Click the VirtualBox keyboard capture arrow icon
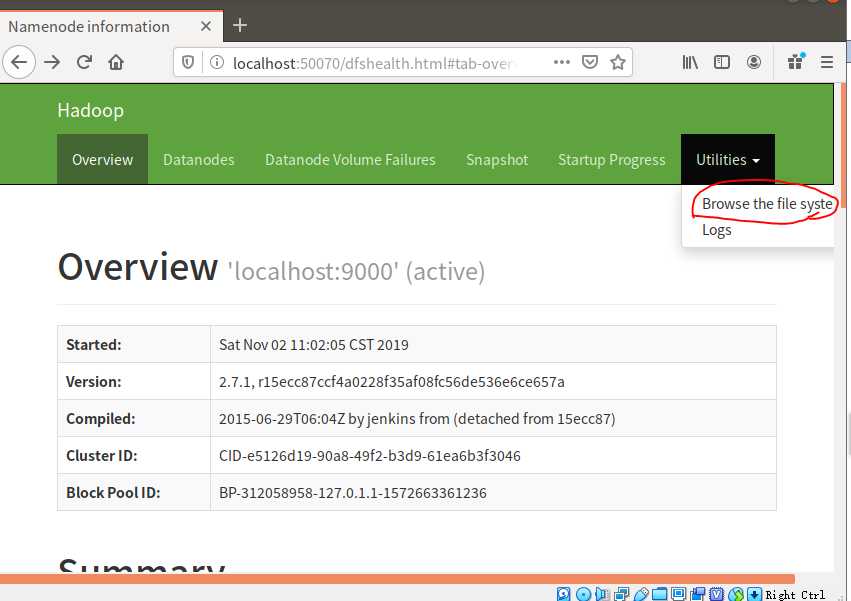The width and height of the screenshot is (851, 601). point(754,594)
